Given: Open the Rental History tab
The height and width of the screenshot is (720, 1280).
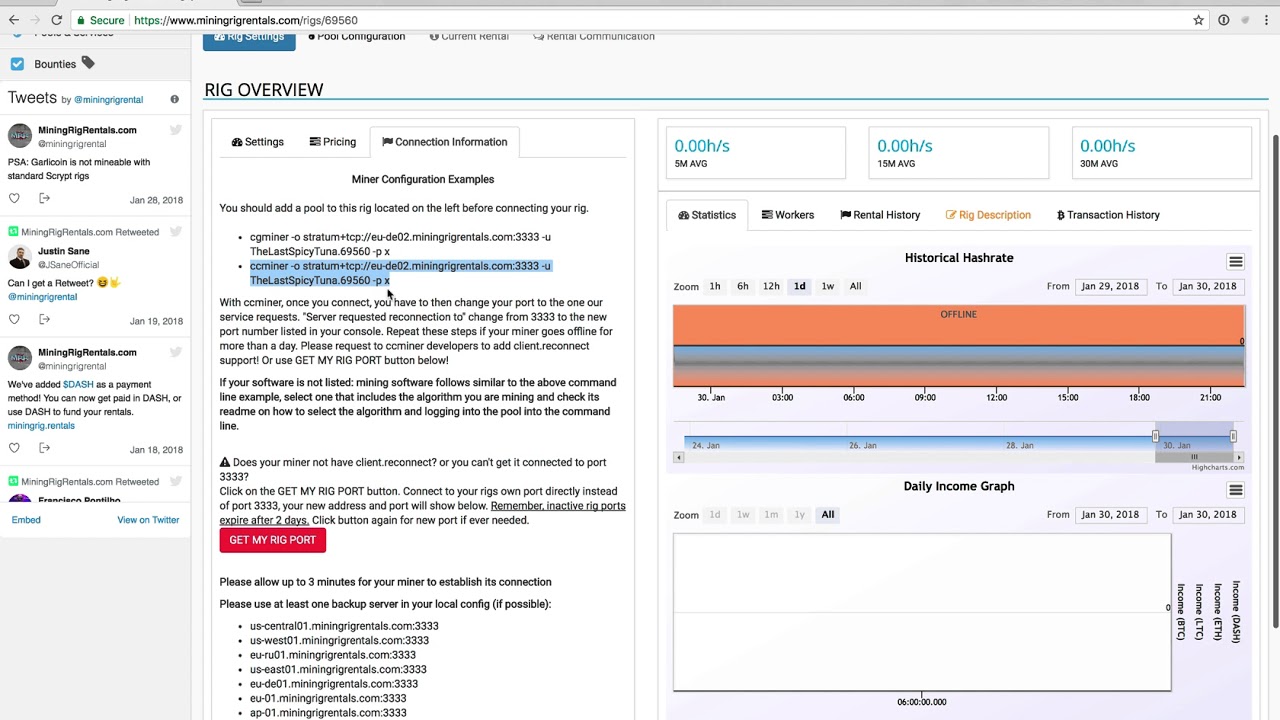Looking at the screenshot, I should [880, 215].
